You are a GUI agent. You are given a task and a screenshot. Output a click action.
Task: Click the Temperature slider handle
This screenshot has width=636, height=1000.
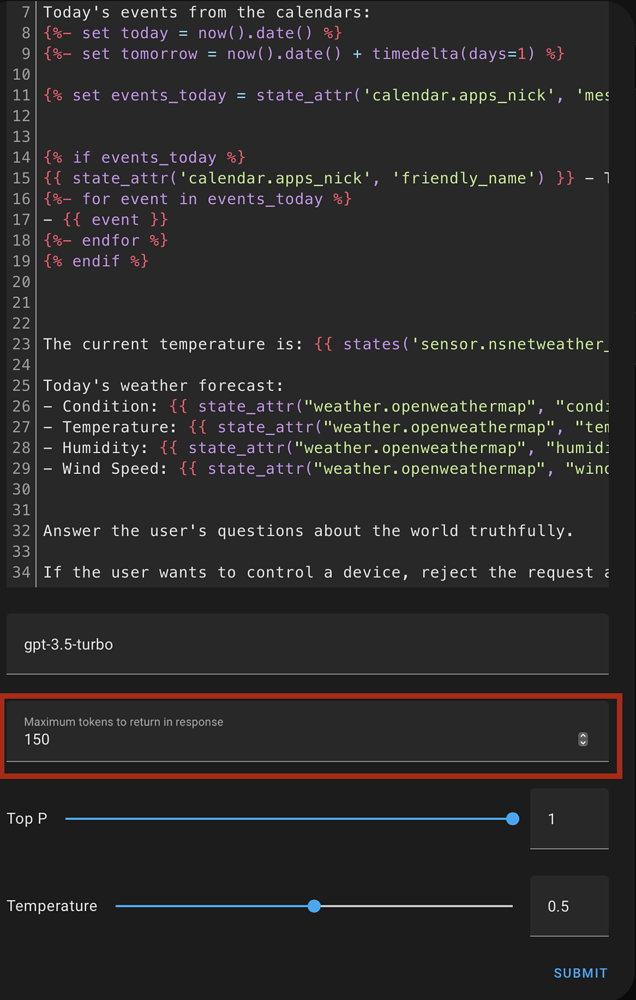[314, 906]
